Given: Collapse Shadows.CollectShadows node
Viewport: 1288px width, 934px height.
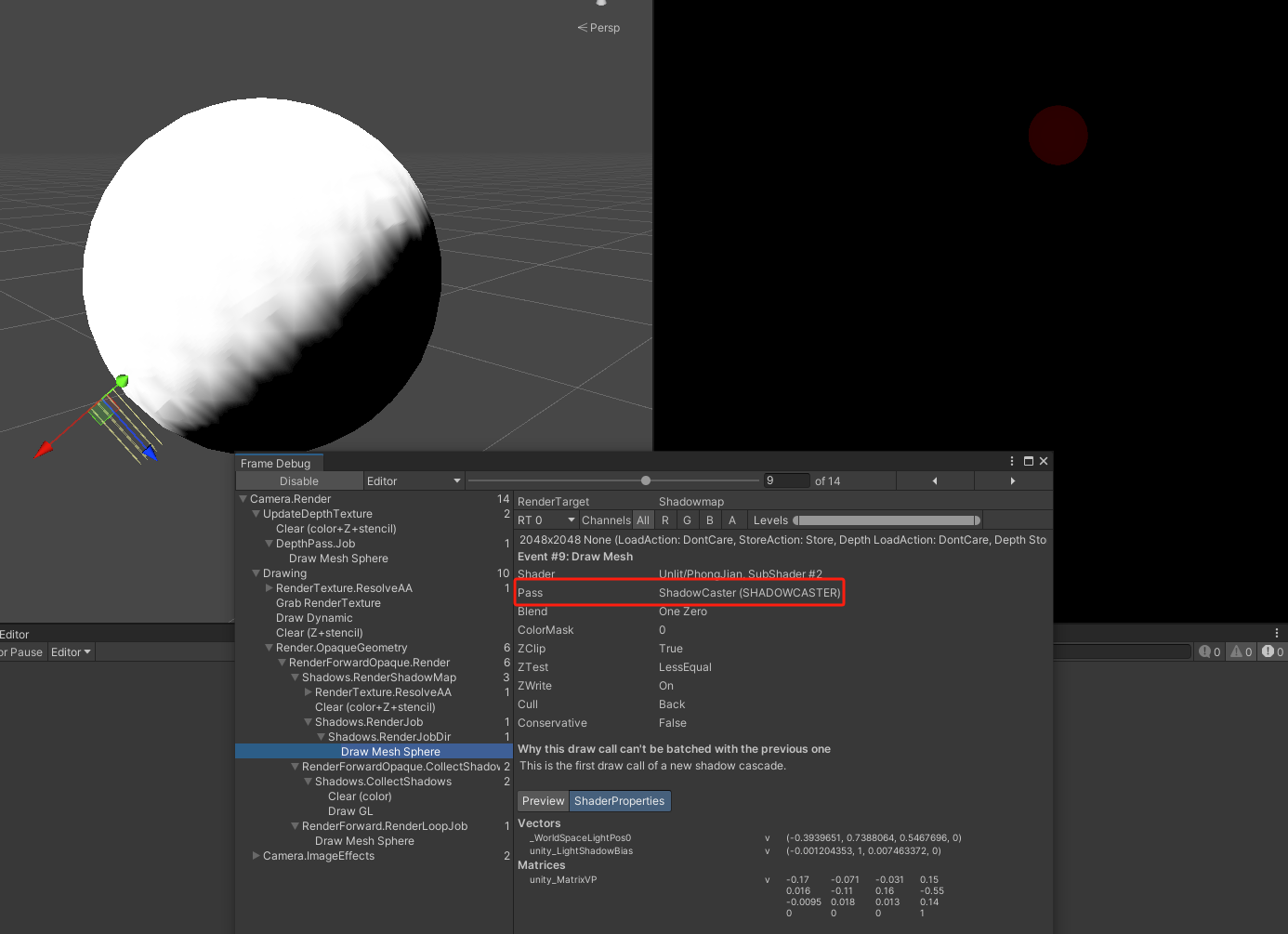Looking at the screenshot, I should coord(309,782).
